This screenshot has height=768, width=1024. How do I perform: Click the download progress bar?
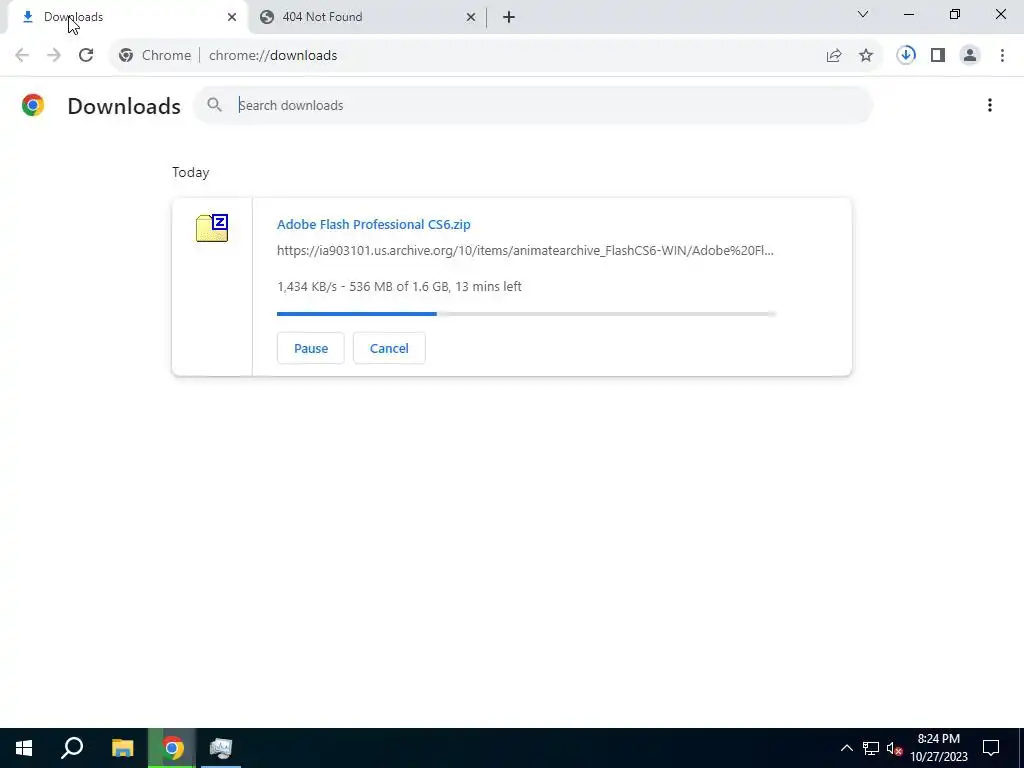pyautogui.click(x=526, y=314)
